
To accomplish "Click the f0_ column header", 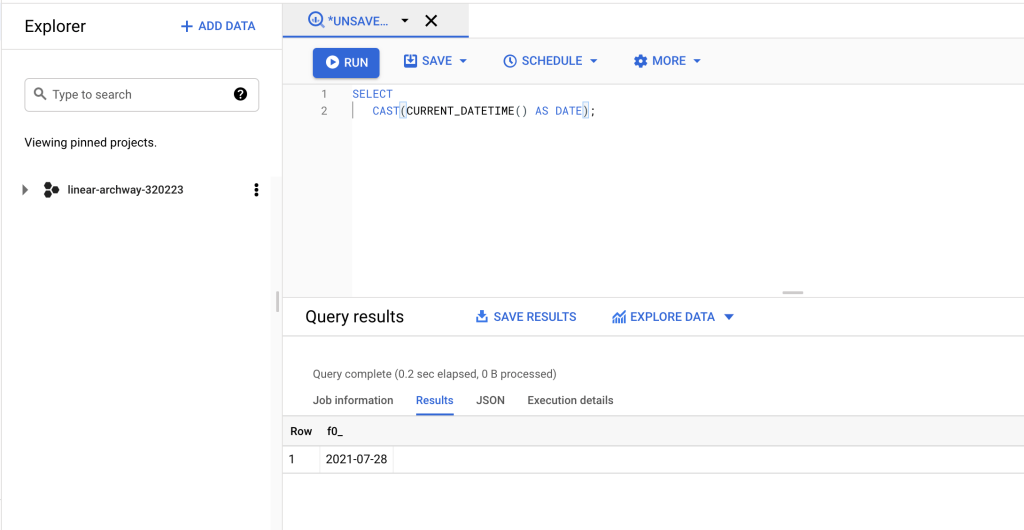I will click(x=335, y=431).
